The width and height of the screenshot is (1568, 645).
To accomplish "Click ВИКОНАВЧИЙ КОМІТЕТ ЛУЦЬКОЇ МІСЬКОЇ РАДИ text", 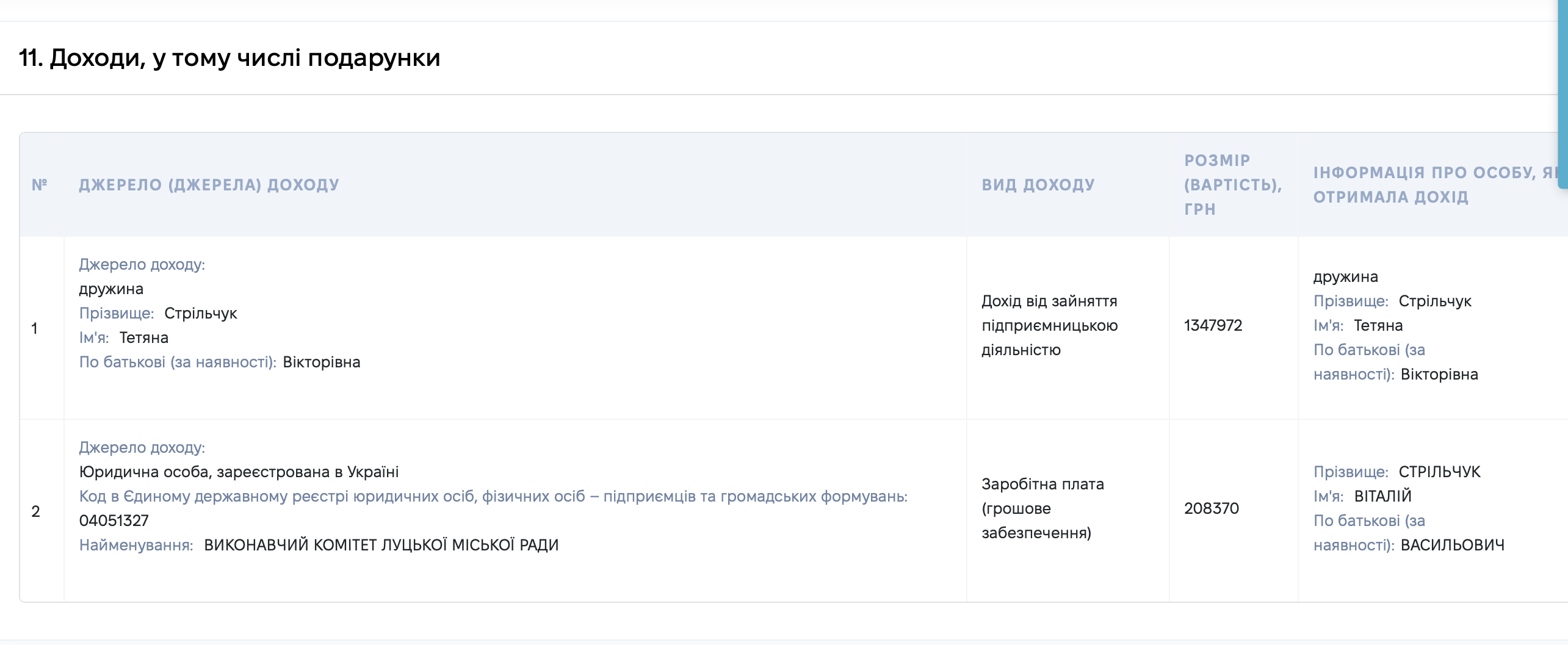I will 381,545.
